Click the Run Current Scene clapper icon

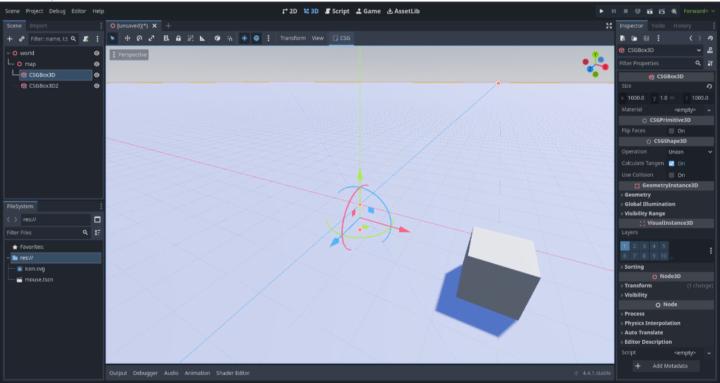click(x=650, y=11)
